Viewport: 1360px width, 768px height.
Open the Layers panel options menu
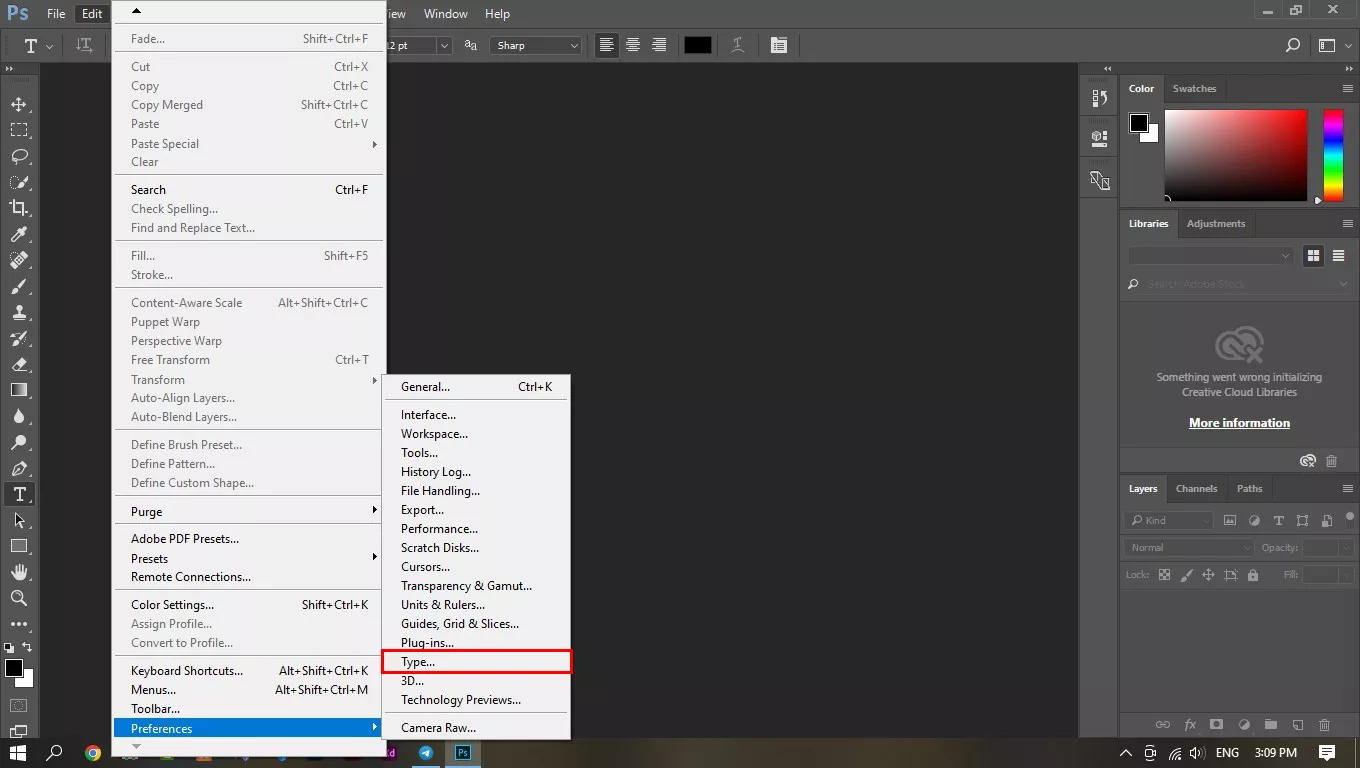[x=1348, y=489]
